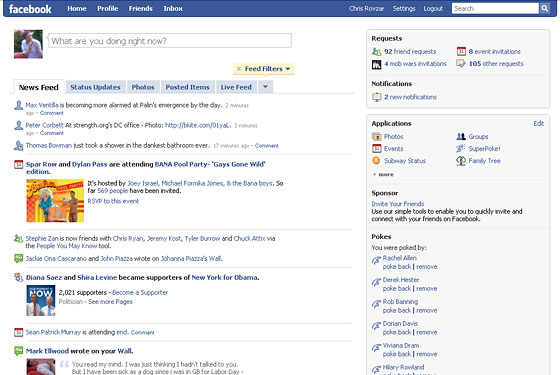
Task: Open Chris Rovzar's profile from the top bar
Action: coord(366,9)
